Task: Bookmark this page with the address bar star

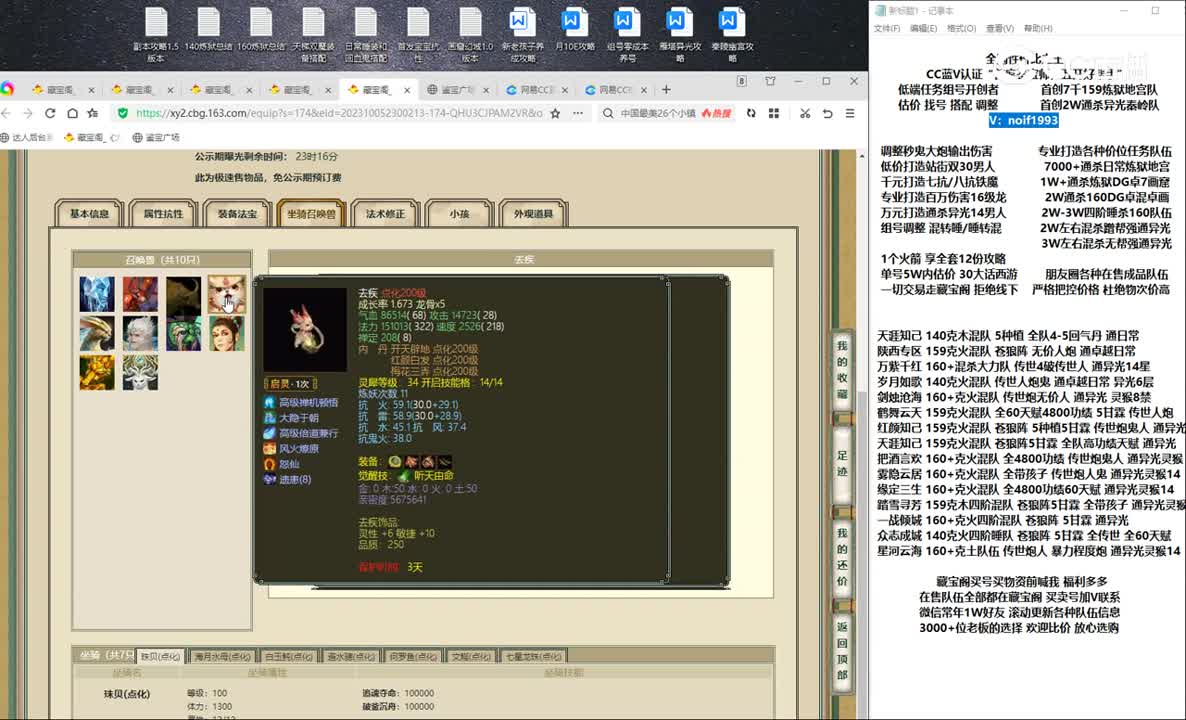Action: tap(555, 113)
